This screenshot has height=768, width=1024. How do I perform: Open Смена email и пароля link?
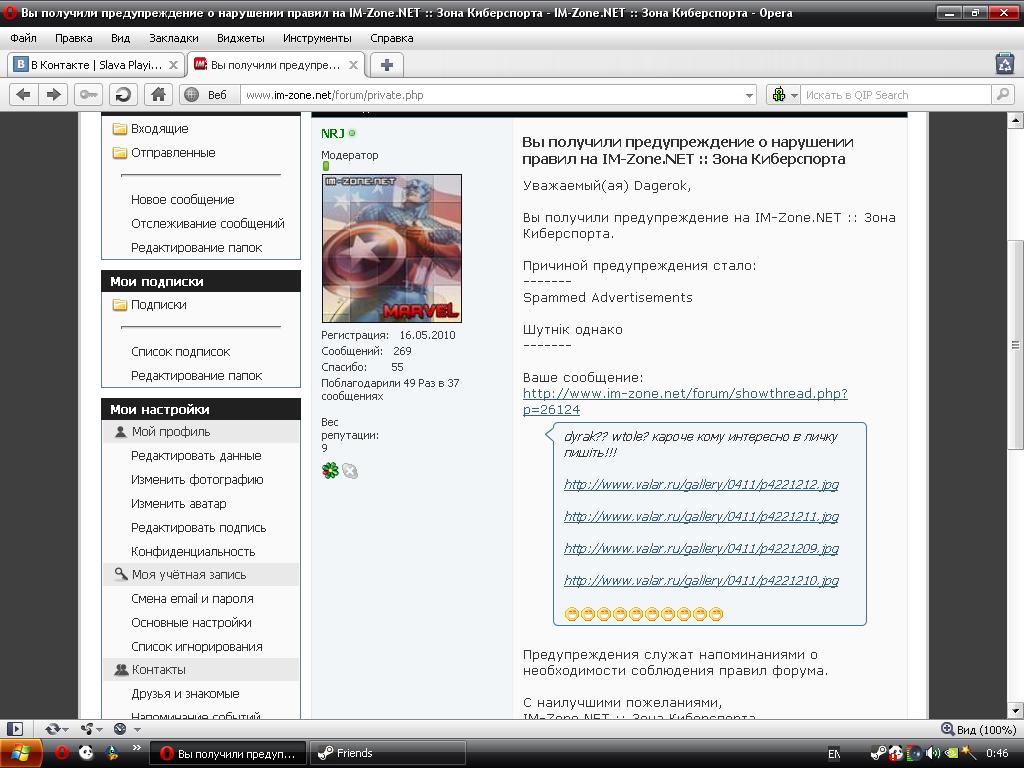[x=192, y=599]
